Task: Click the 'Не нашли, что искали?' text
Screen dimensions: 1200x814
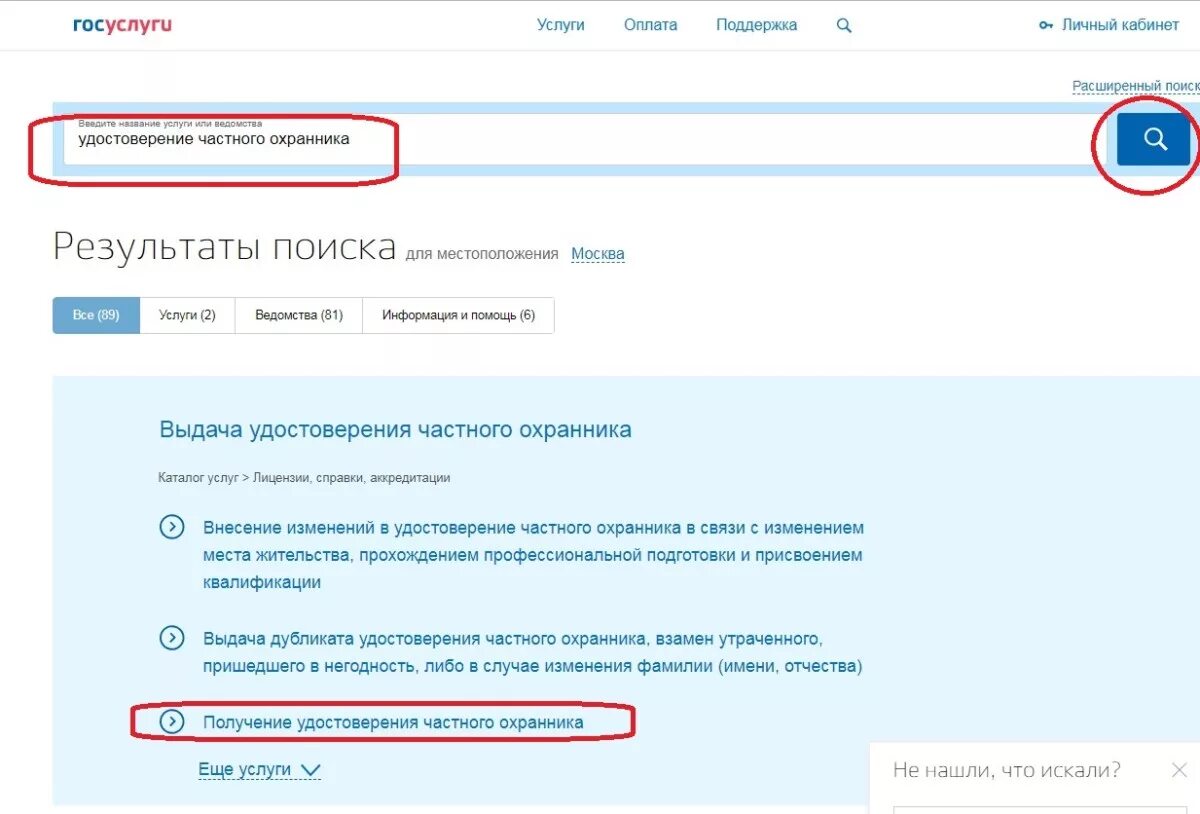Action: click(x=1007, y=770)
